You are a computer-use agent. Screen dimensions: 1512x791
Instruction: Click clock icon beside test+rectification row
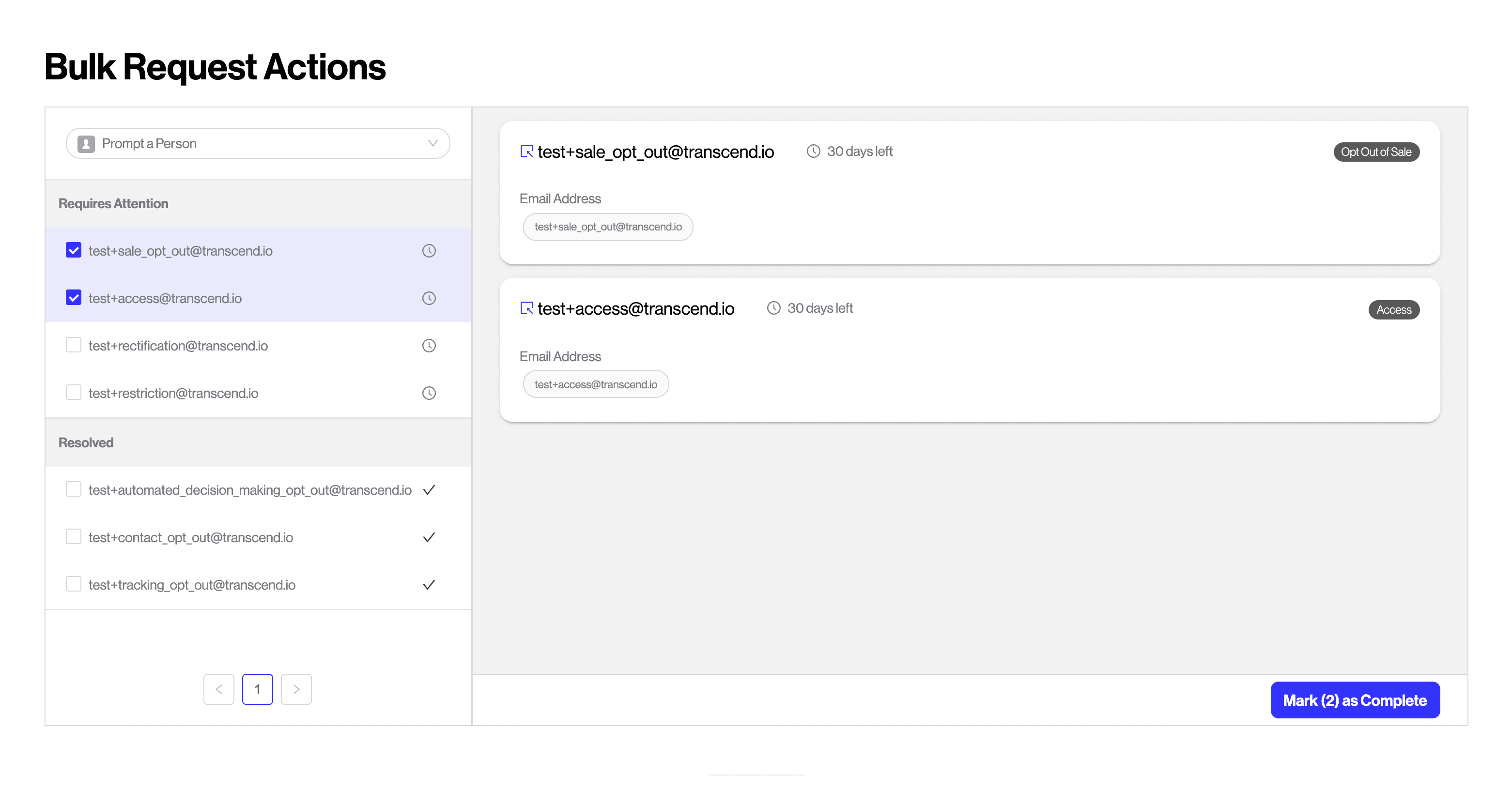pos(429,346)
